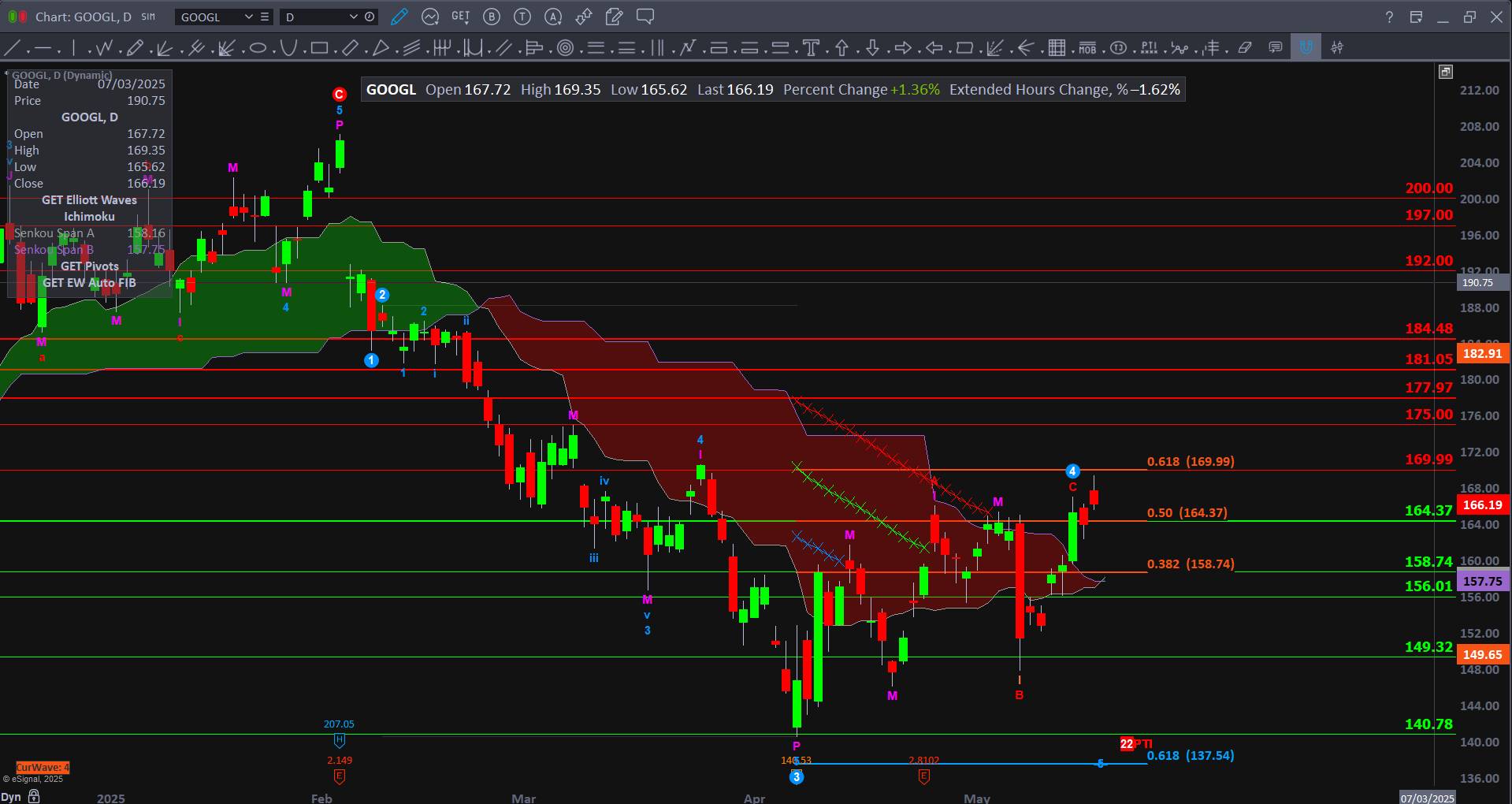Screen dimensions: 1512x804
Task: Click the 0.50 (164.37) Fibonacci label
Action: coord(1187,512)
